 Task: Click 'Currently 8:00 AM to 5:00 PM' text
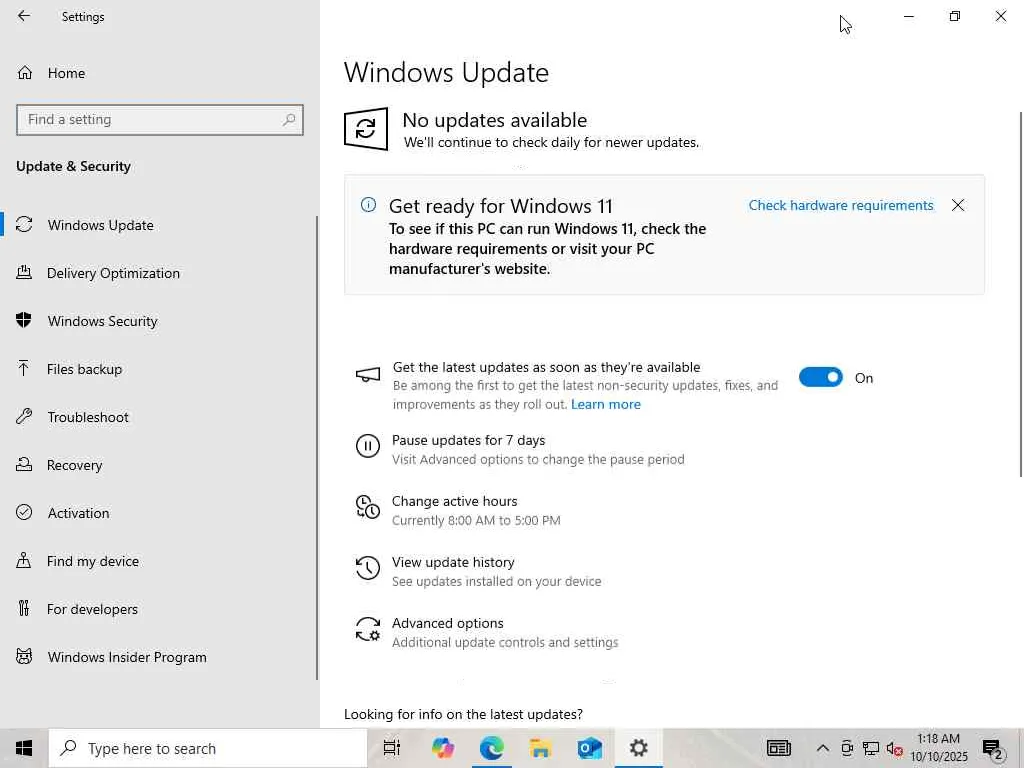click(x=476, y=520)
